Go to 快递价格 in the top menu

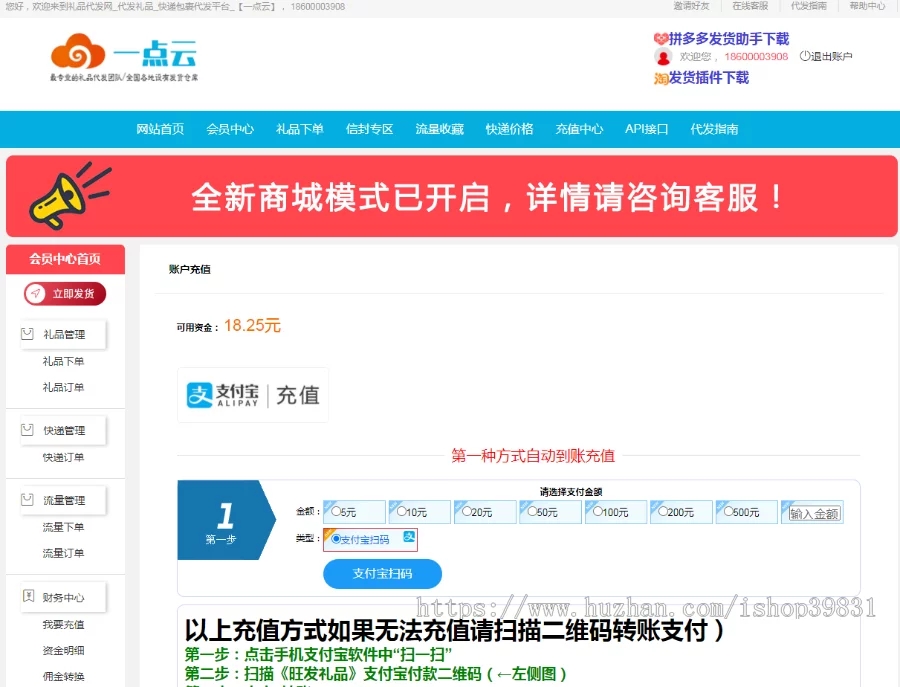pyautogui.click(x=509, y=129)
